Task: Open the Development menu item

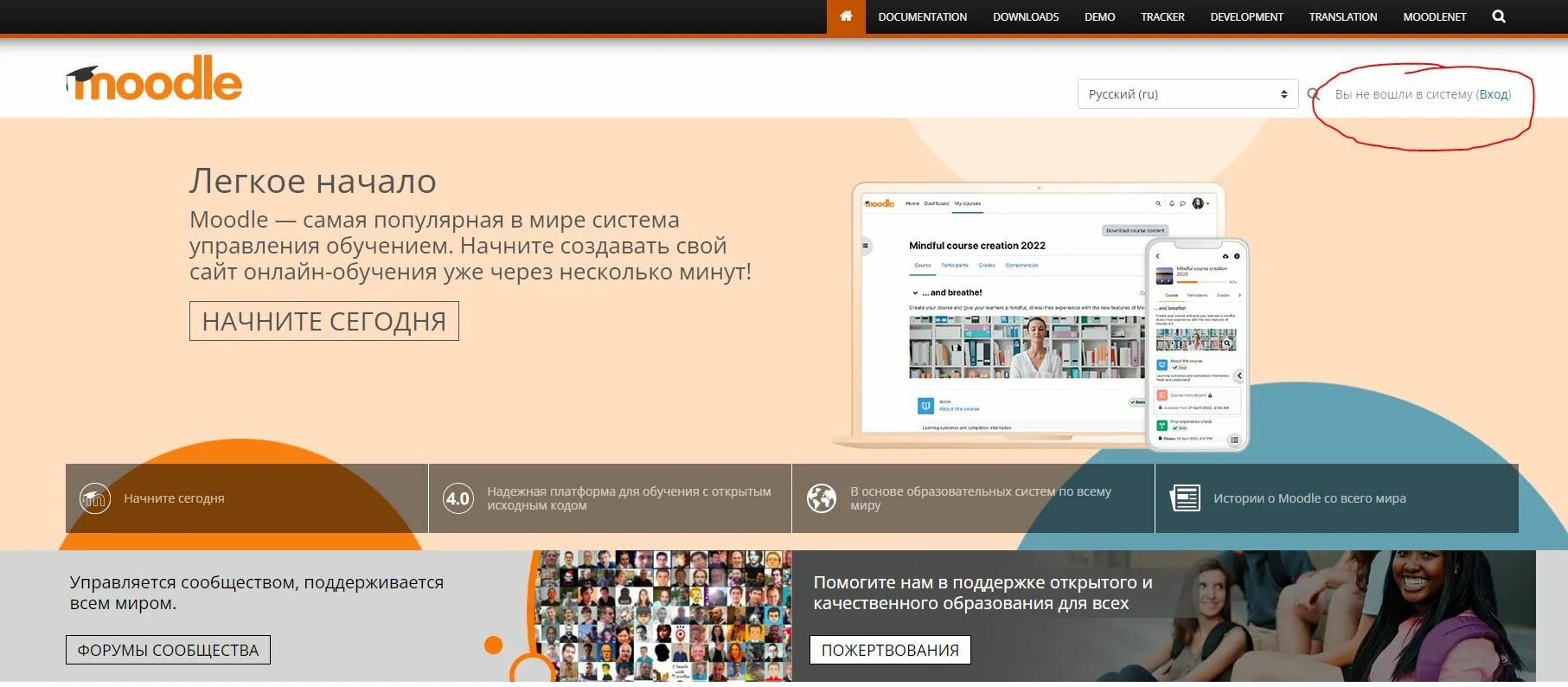Action: 1246,16
